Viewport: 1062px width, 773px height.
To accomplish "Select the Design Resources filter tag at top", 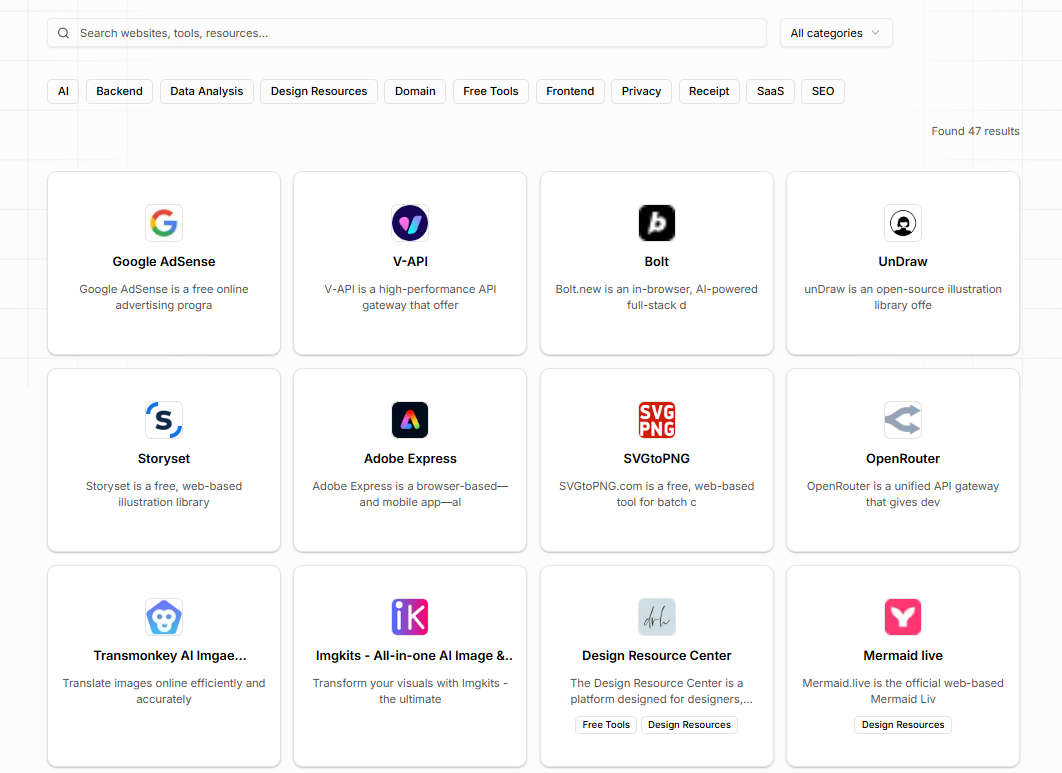I will click(x=319, y=91).
